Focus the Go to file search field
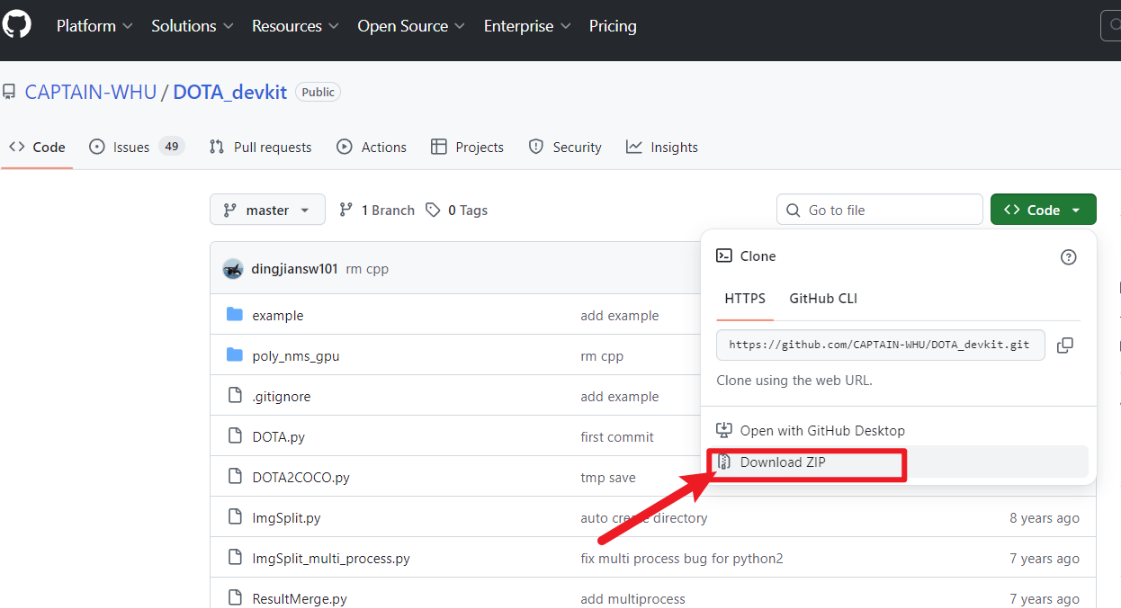The image size is (1121, 608). tap(879, 210)
